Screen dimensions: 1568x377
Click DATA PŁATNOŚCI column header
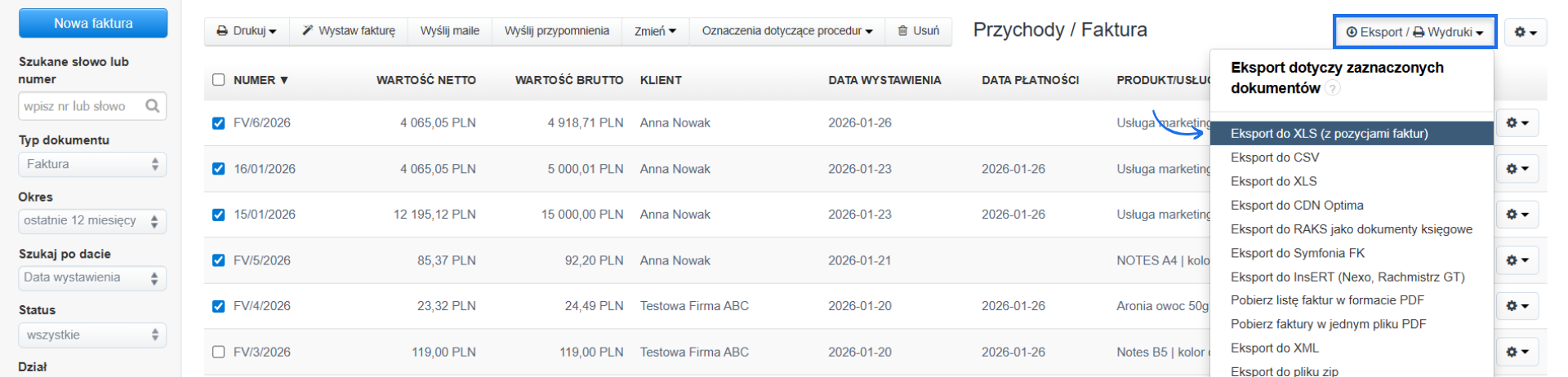1031,80
